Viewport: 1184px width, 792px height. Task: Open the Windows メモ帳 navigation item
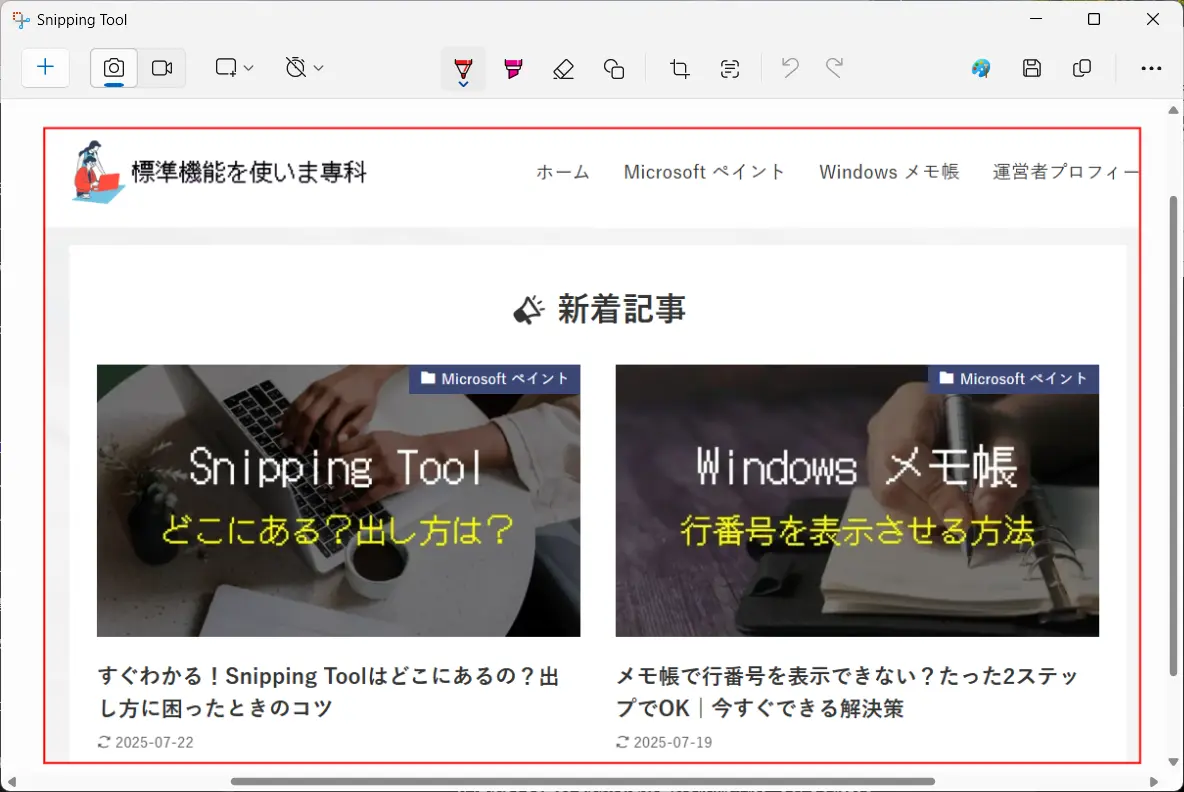[889, 172]
